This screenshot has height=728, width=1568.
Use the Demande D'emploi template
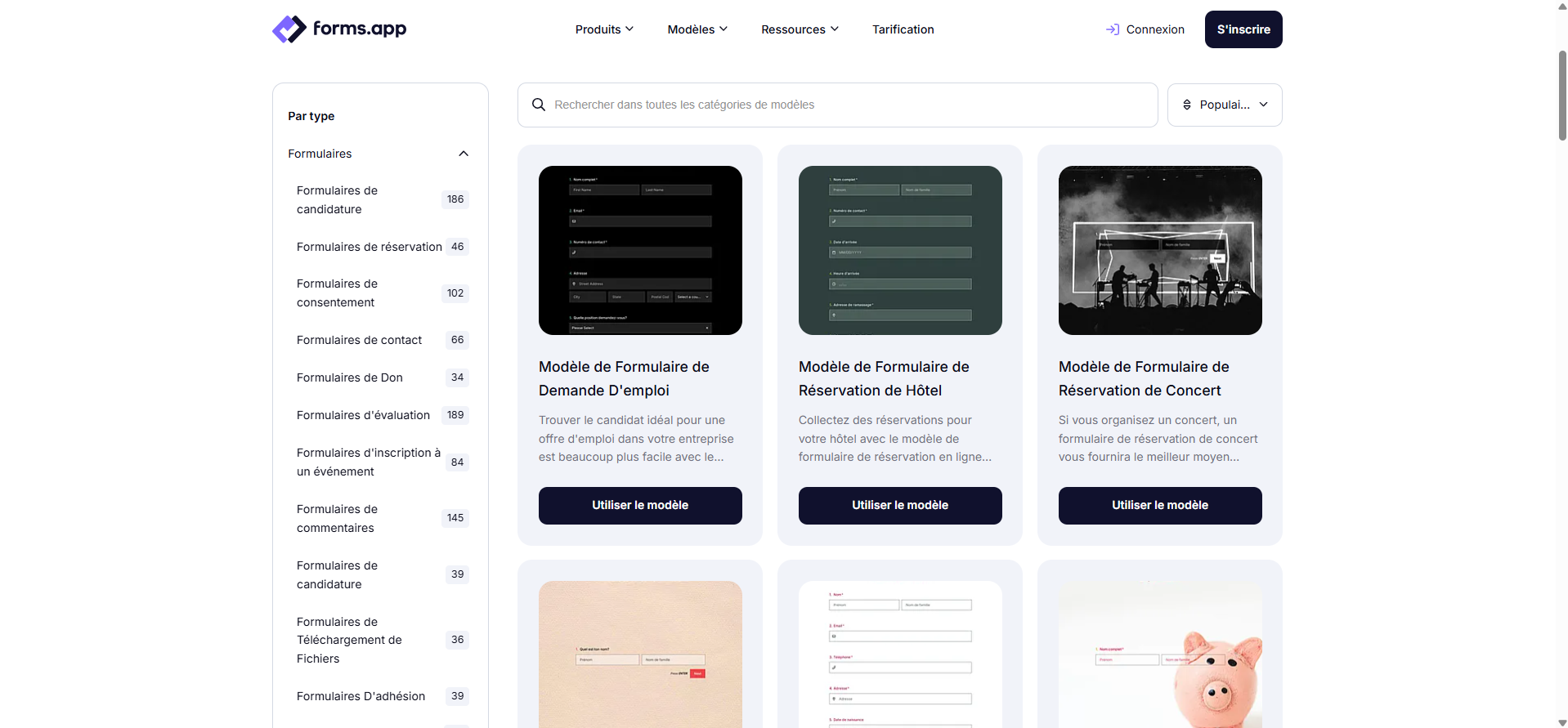(640, 506)
